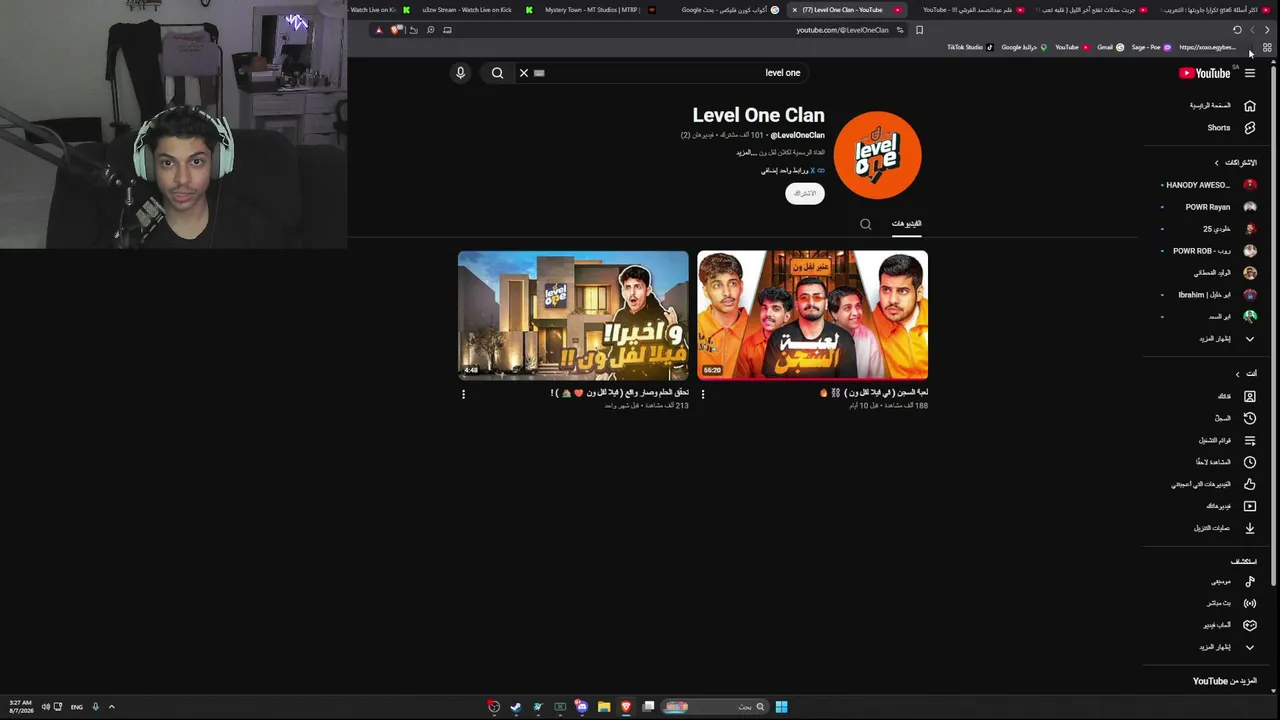Click the Brave shields lion icon

tap(396, 30)
